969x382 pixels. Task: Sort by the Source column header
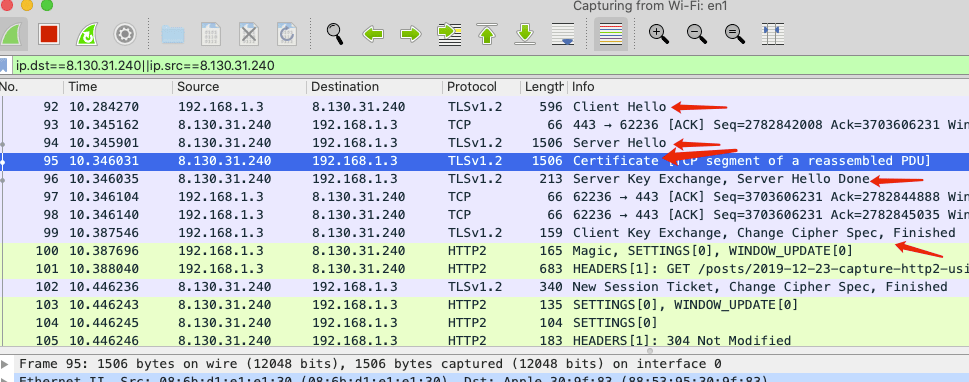[x=239, y=87]
